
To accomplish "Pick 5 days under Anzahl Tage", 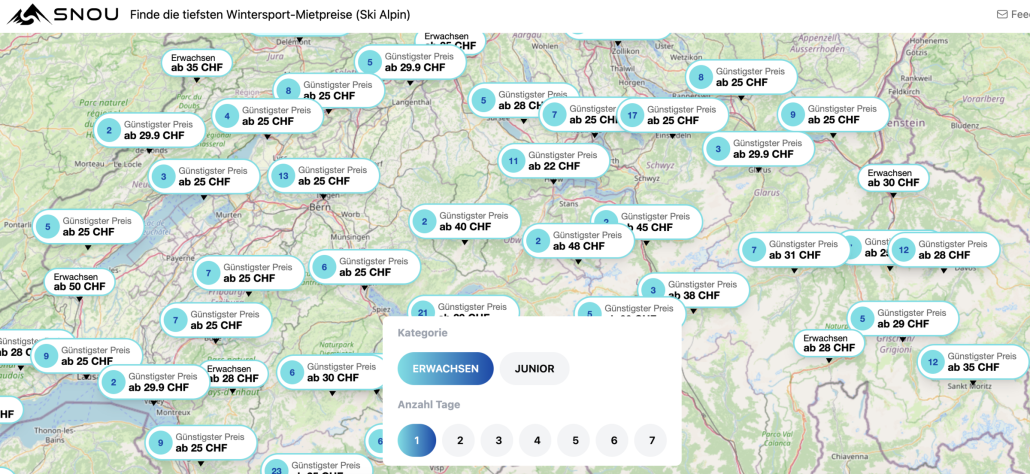I will pos(574,440).
